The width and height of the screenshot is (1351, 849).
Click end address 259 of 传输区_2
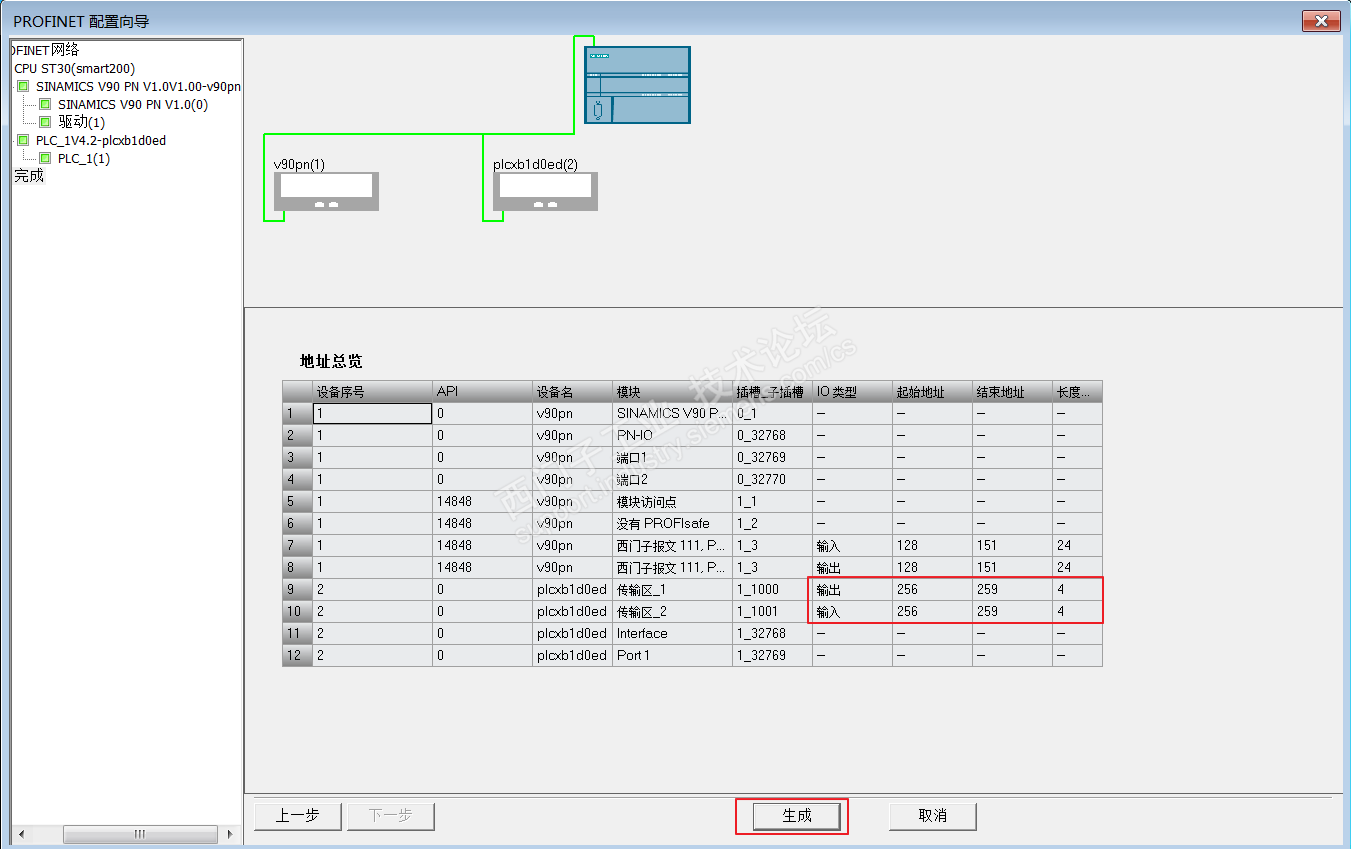[x=1013, y=611]
